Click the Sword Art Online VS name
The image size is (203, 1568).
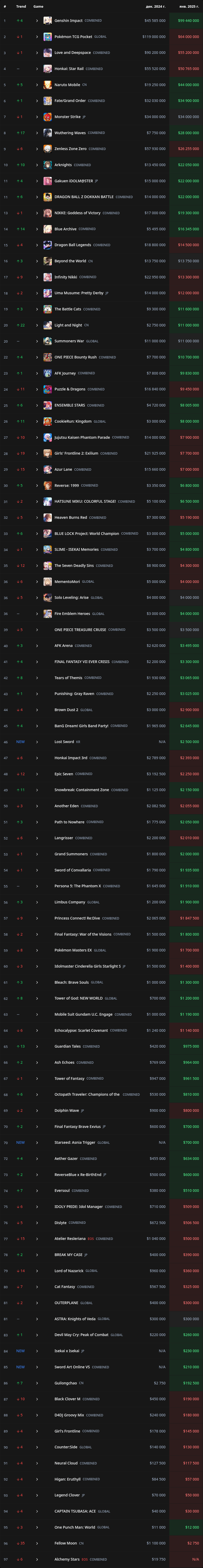[x=72, y=1367]
